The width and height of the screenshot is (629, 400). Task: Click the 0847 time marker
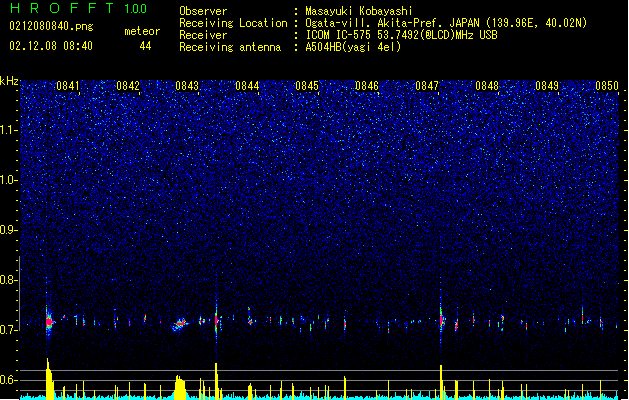[427, 86]
